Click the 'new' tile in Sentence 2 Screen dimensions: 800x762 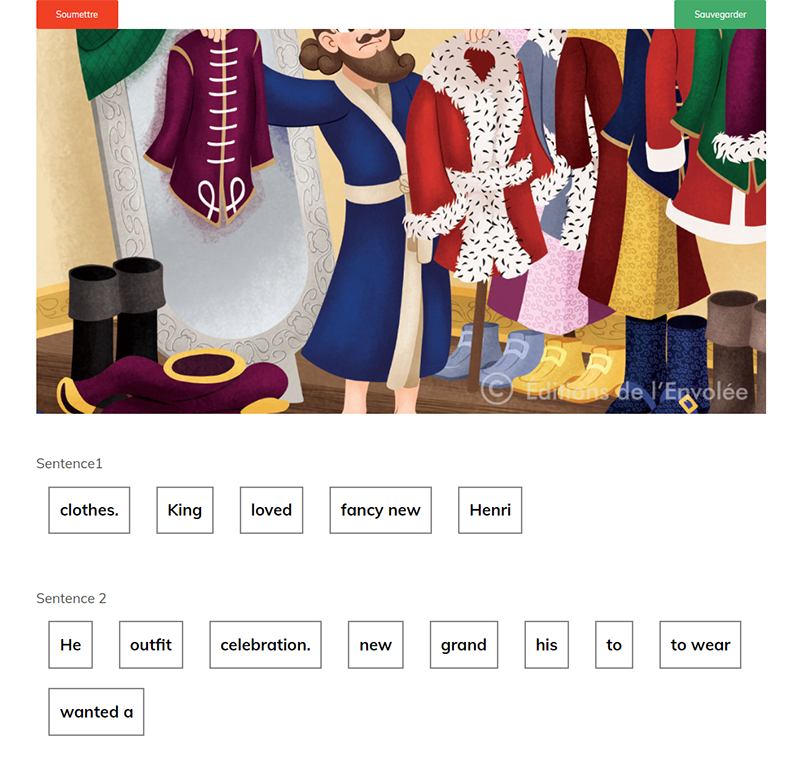[x=376, y=645]
